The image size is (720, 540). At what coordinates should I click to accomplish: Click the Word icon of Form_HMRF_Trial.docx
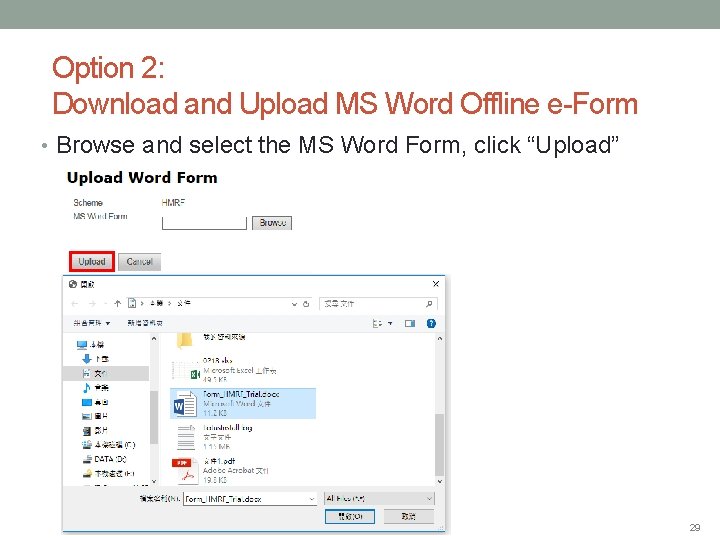pos(185,403)
